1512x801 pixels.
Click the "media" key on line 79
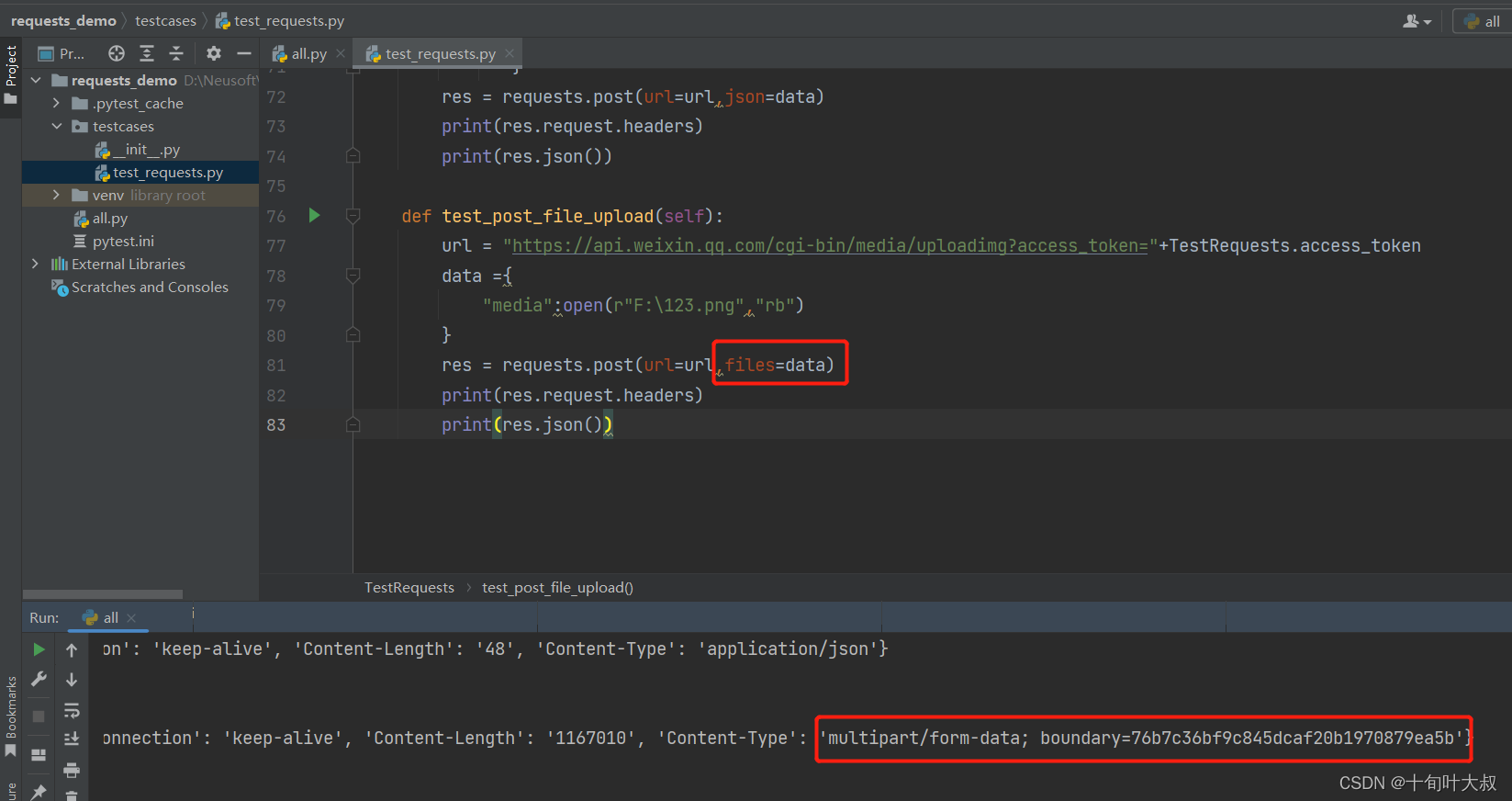[518, 305]
